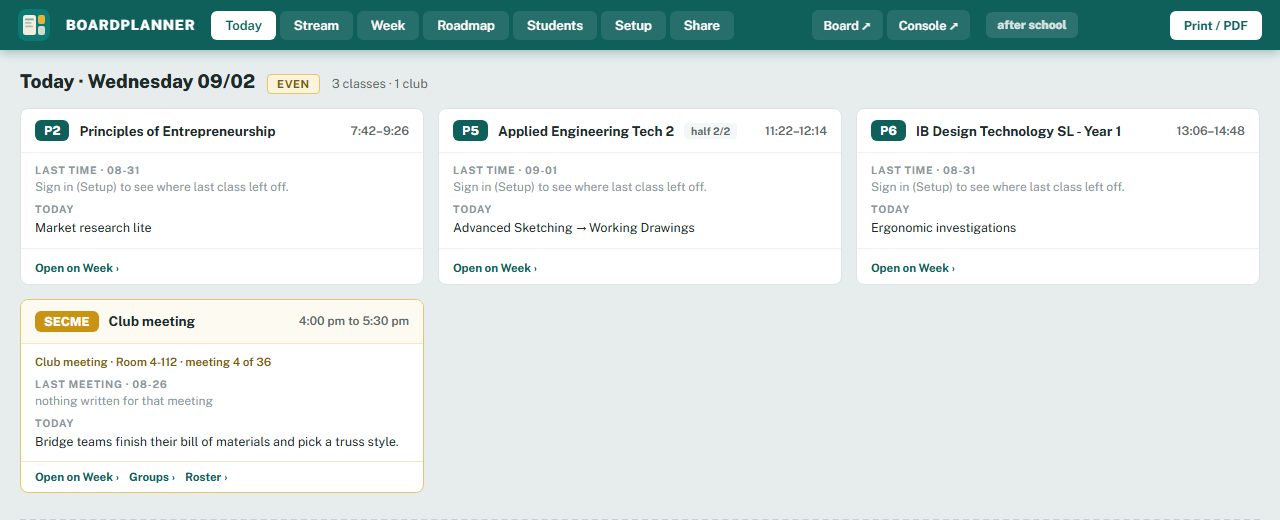Screen dimensions: 1280x520
Task: Open Principles of Entrepreneurship on Week
Action: point(77,268)
